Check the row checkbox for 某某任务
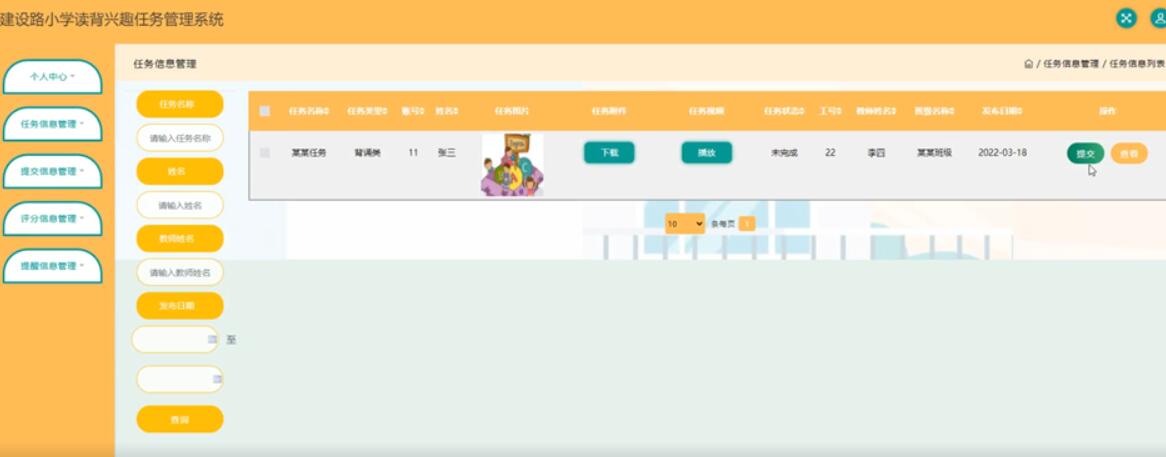The image size is (1166, 457). point(265,152)
